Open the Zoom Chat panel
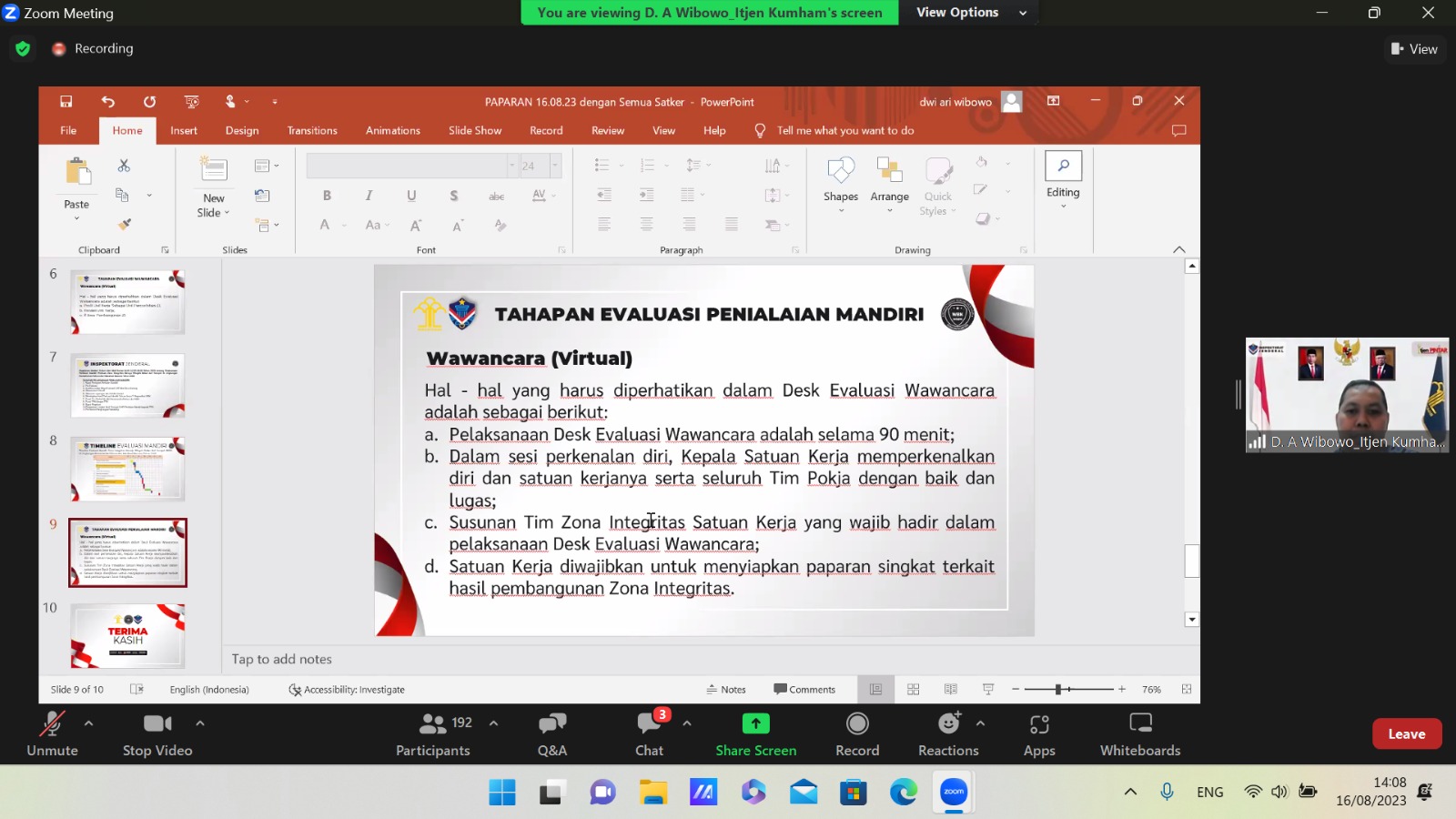 point(649,733)
